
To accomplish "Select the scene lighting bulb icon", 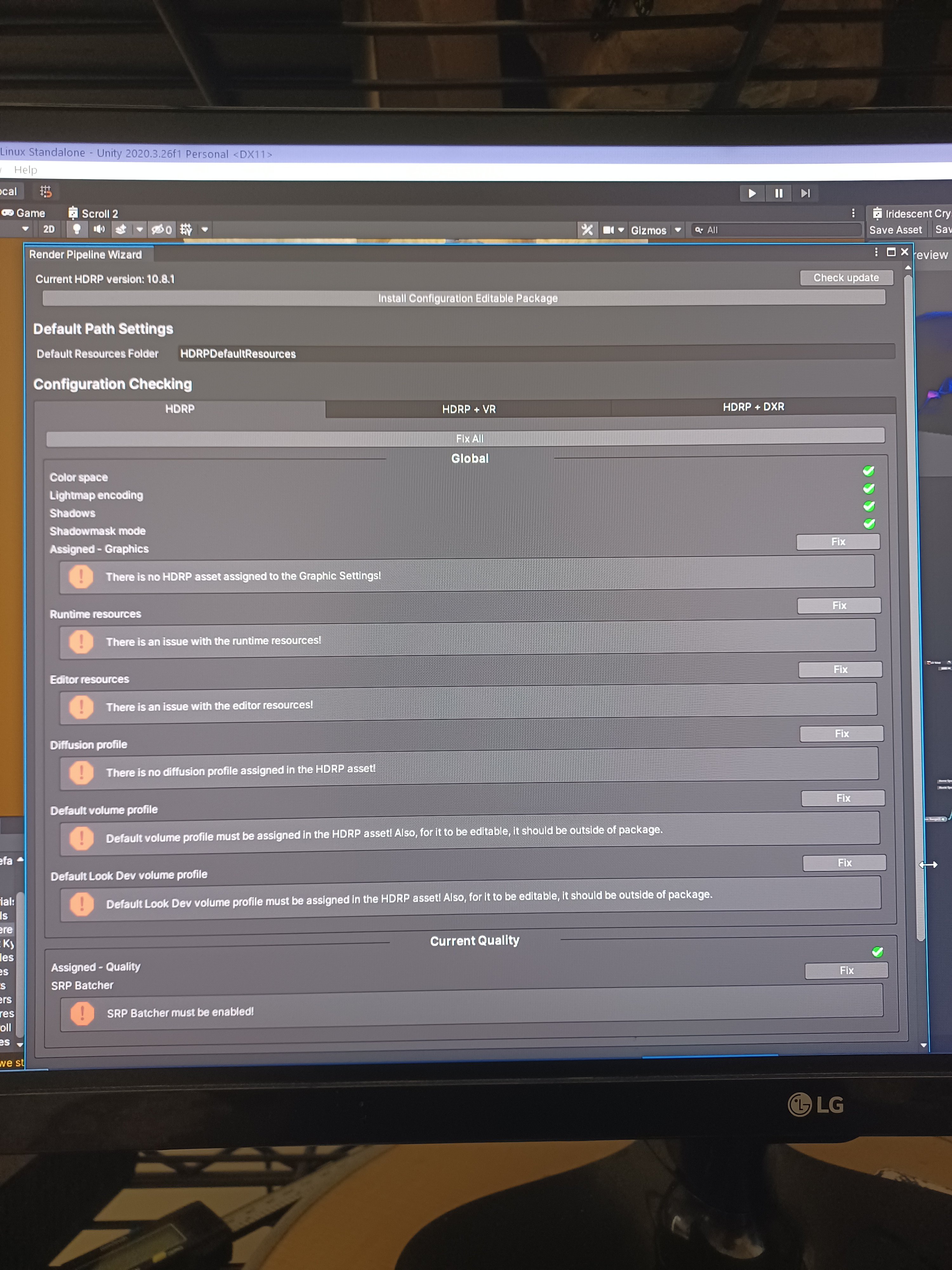I will (x=77, y=230).
